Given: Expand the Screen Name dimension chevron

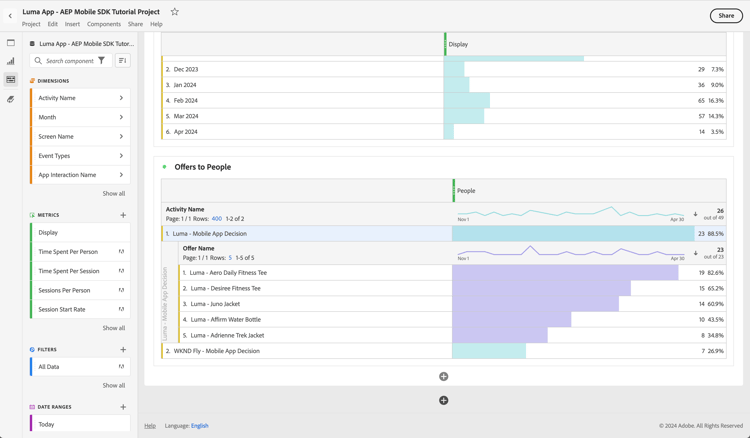Looking at the screenshot, I should 121,137.
